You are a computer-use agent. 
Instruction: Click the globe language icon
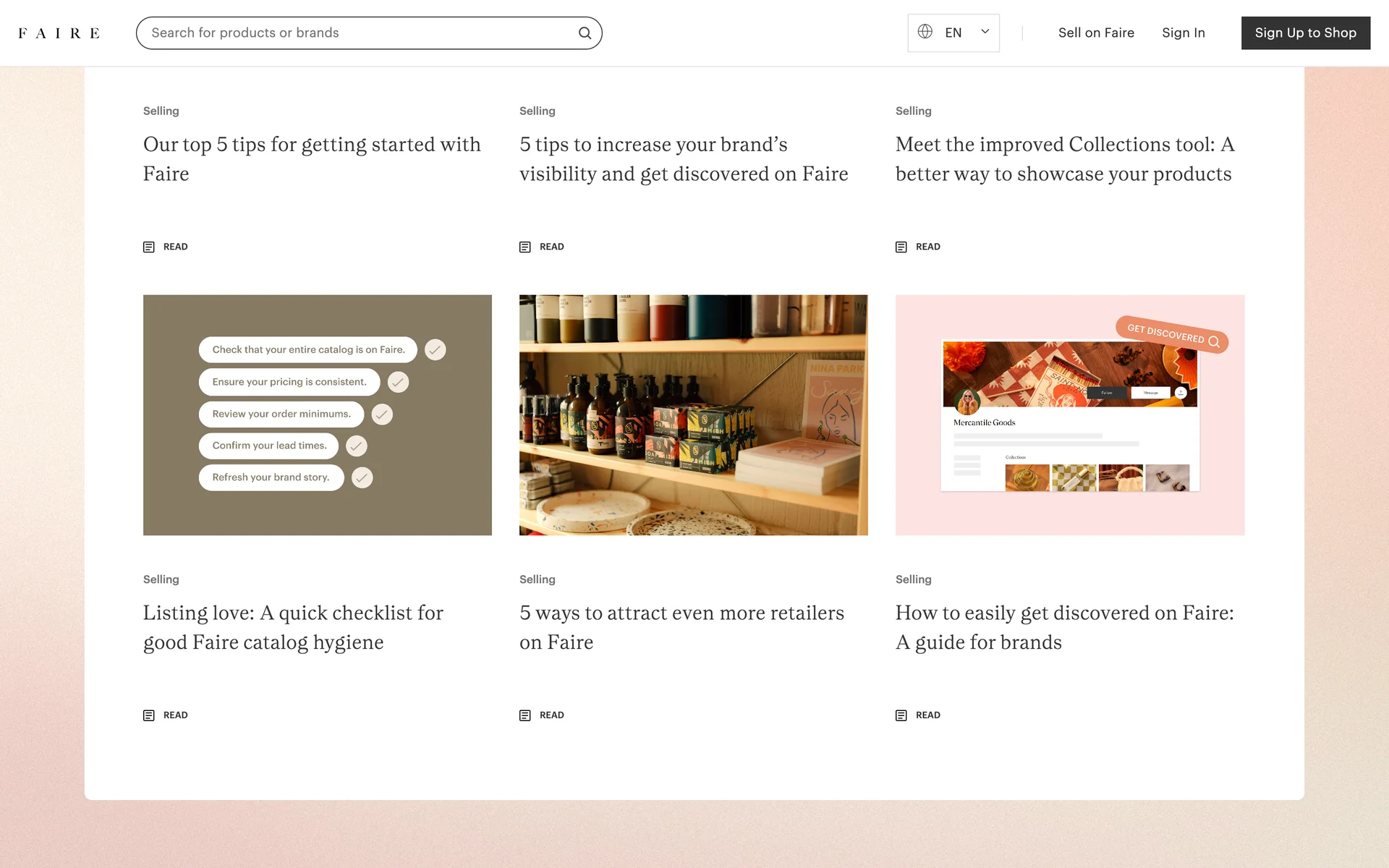pyautogui.click(x=925, y=32)
